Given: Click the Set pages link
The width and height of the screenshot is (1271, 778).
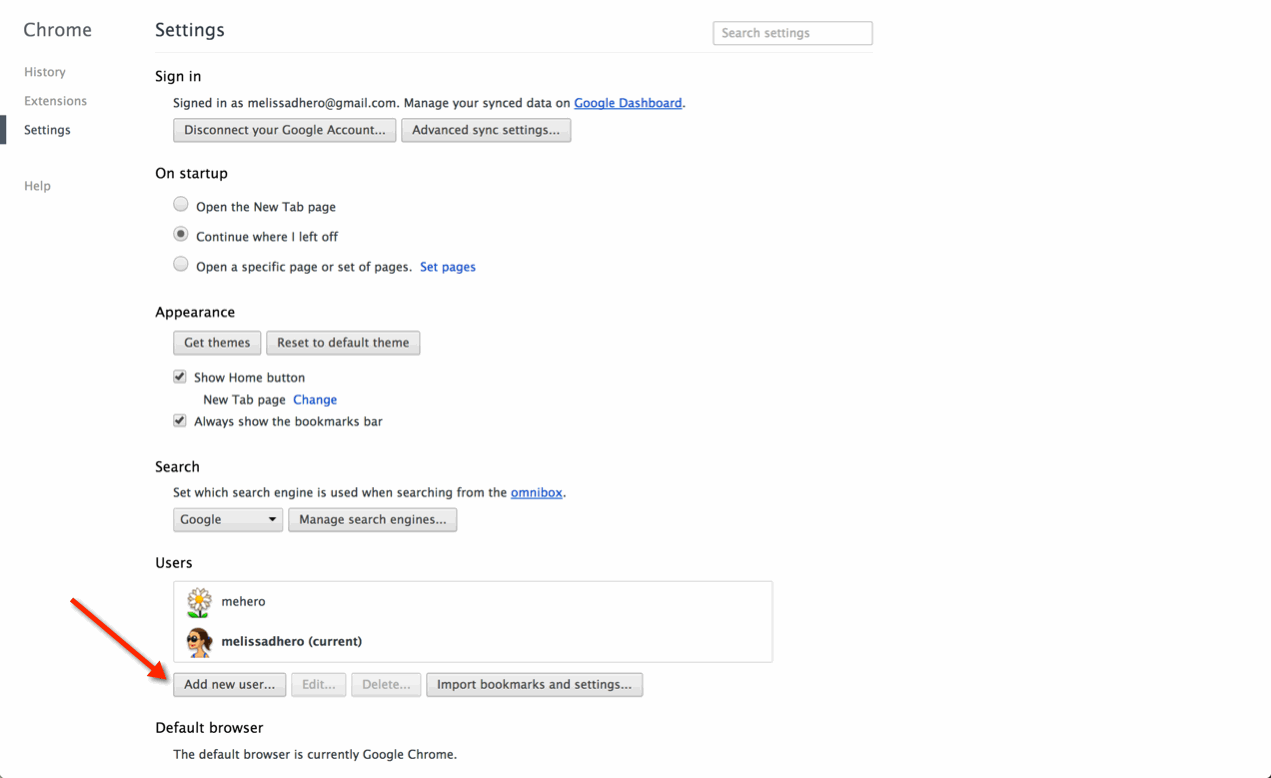Looking at the screenshot, I should [448, 267].
